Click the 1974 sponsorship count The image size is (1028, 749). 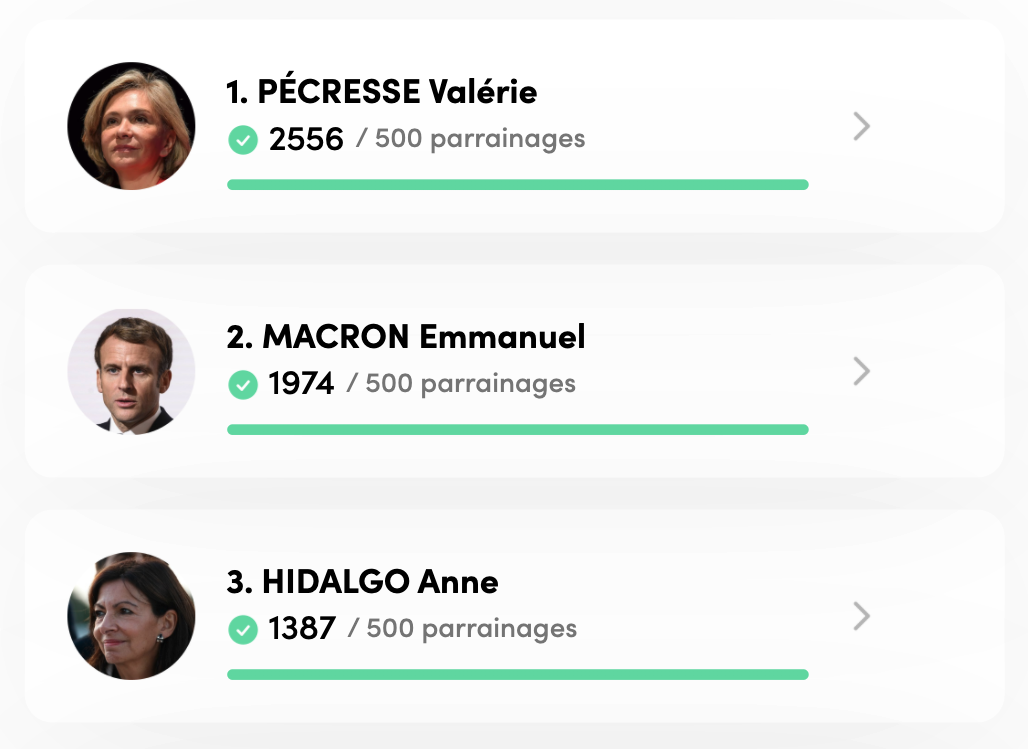(x=301, y=384)
